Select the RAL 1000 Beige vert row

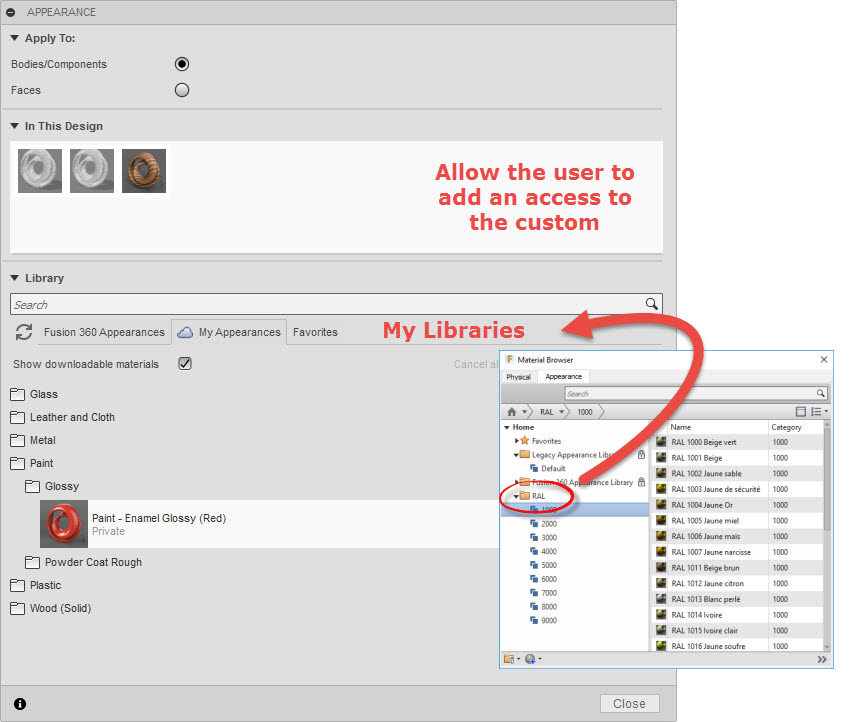coord(738,442)
